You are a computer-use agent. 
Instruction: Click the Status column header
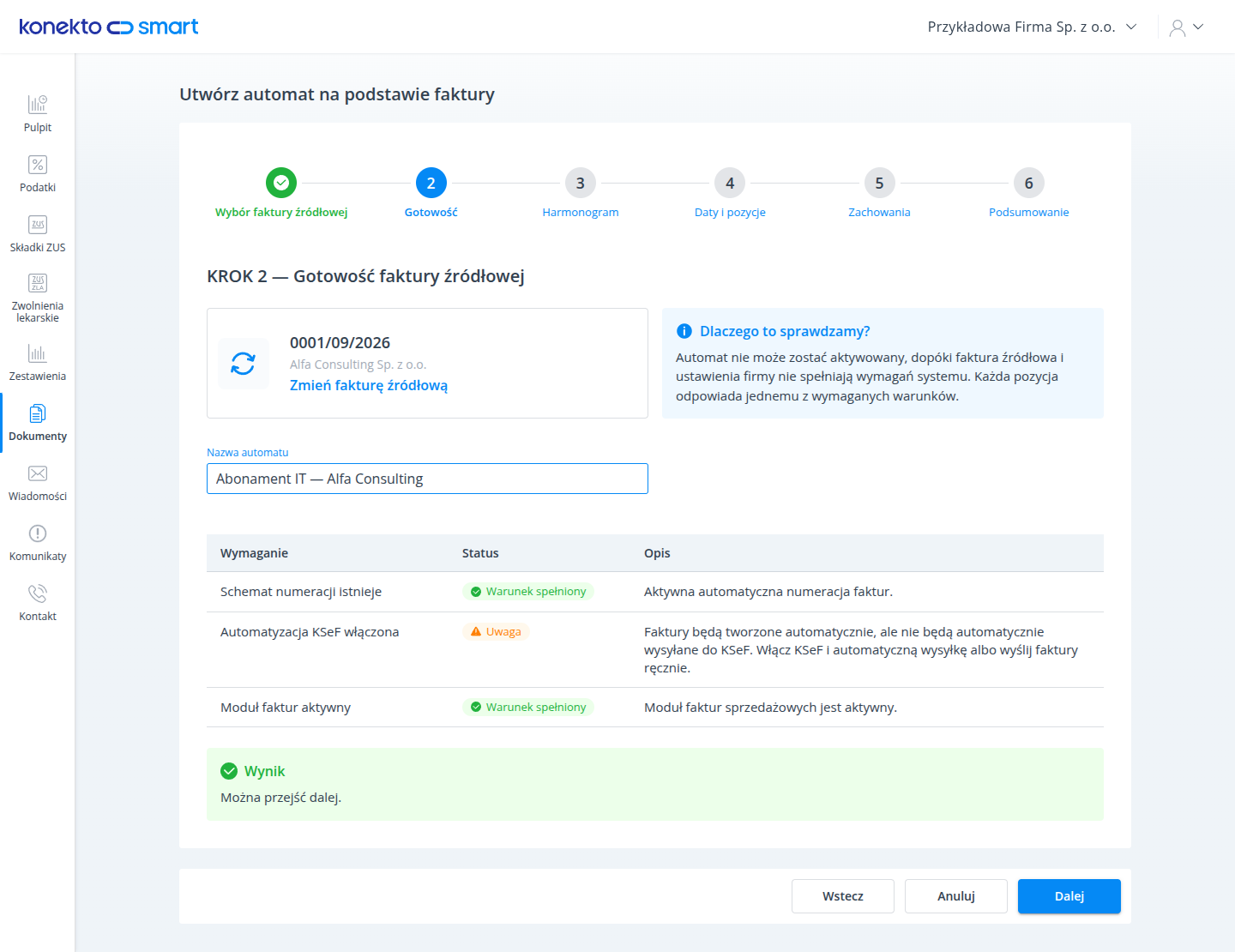pos(480,553)
